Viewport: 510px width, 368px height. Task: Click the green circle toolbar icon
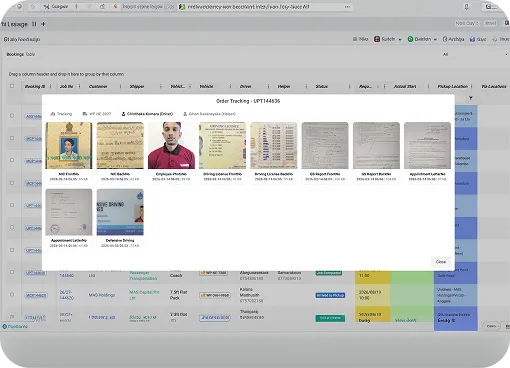click(410, 39)
